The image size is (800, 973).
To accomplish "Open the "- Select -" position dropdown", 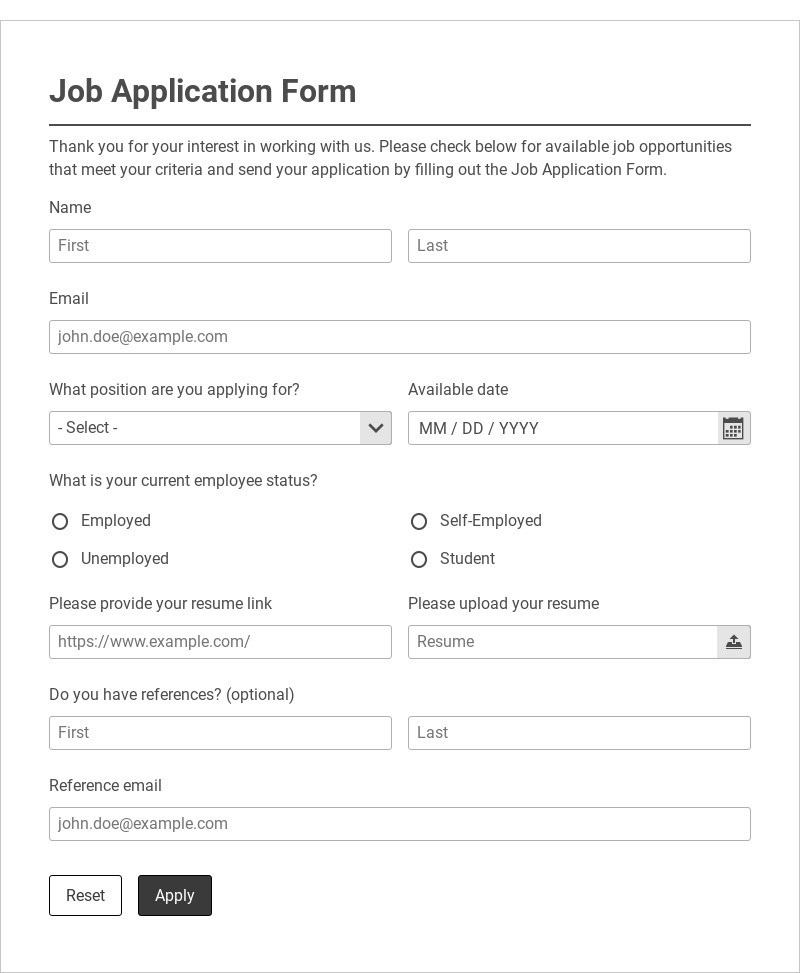I will click(205, 428).
